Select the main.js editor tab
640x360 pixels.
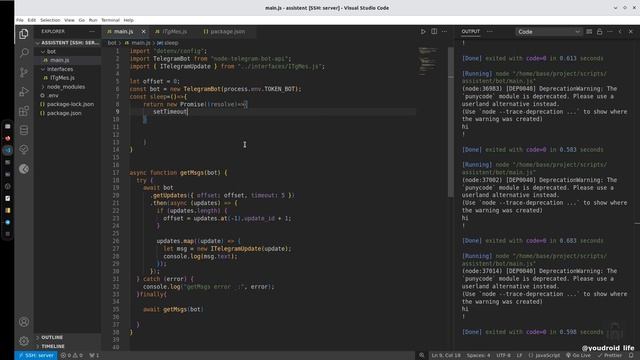pos(124,31)
